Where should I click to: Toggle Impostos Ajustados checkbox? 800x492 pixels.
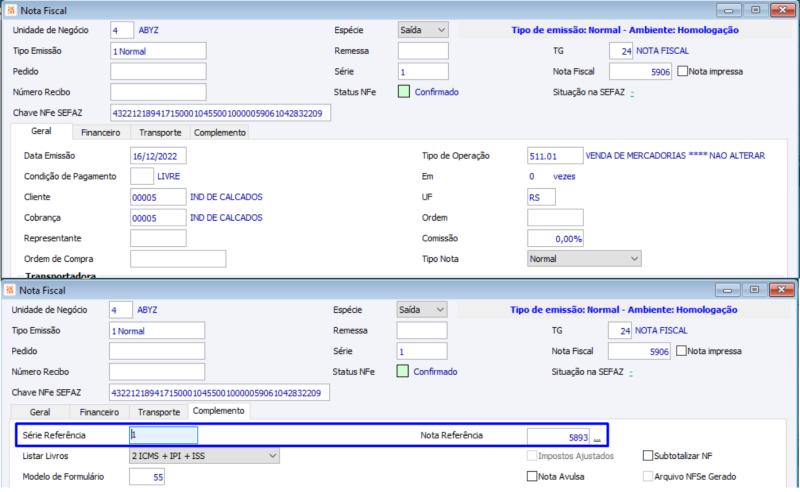(x=532, y=456)
